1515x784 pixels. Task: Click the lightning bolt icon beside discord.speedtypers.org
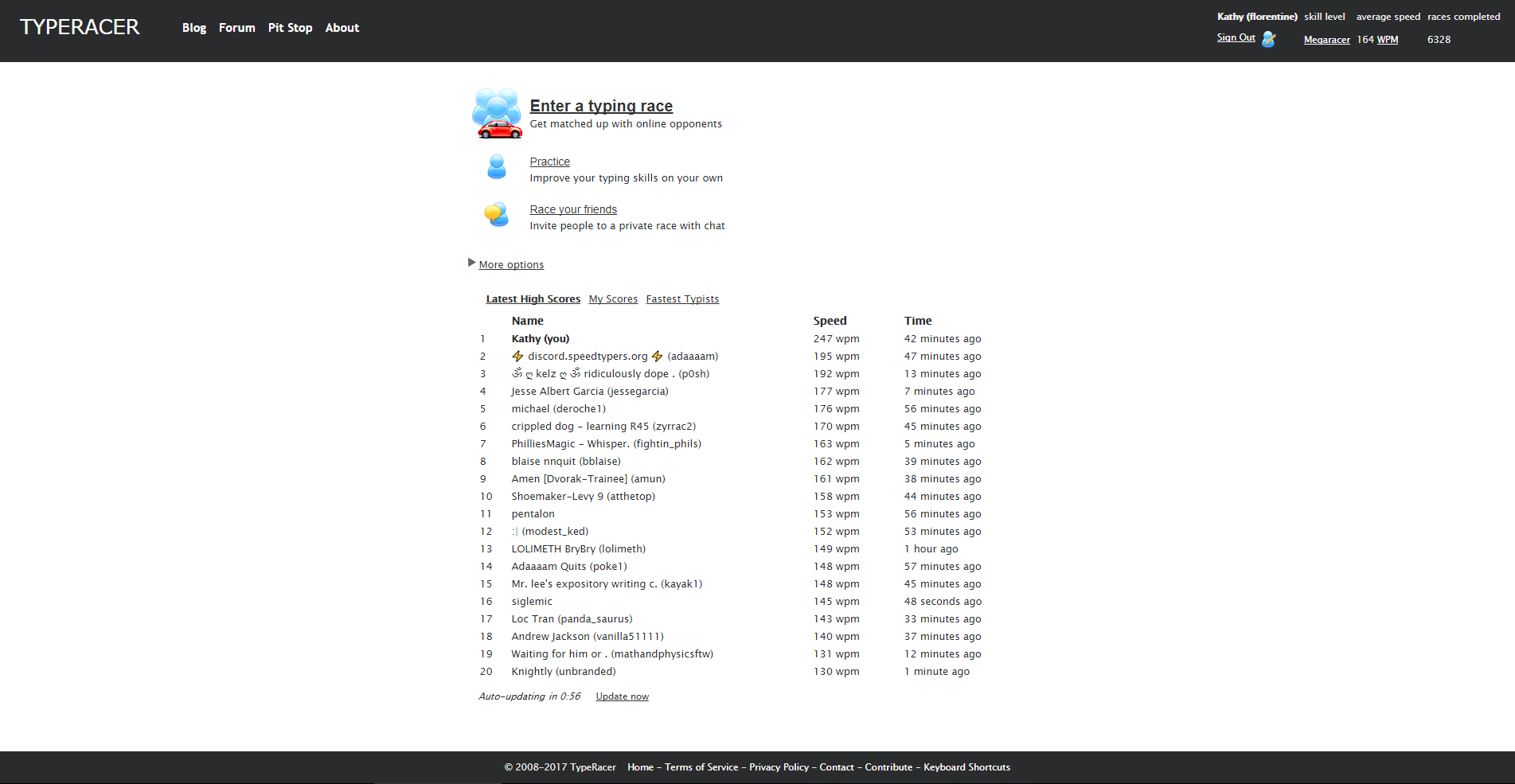(517, 356)
